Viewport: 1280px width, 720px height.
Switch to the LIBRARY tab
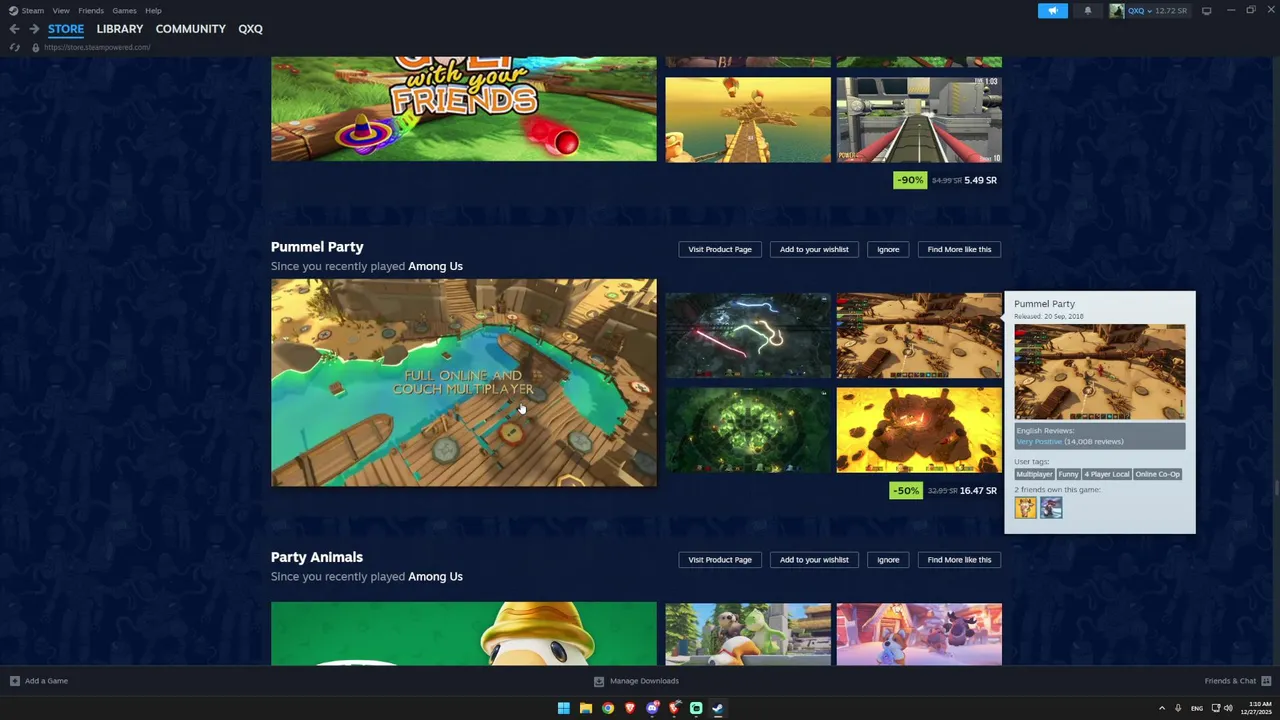(x=120, y=29)
